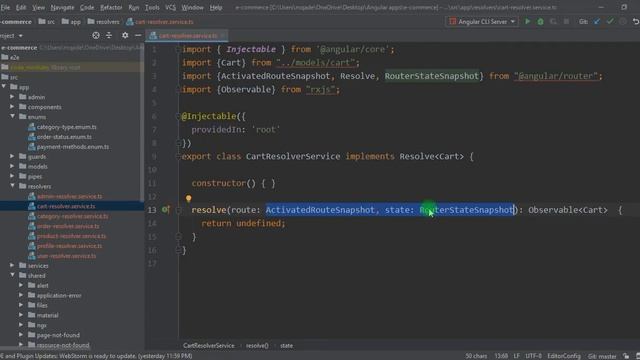Fold the resolve method at line 13

178,210
